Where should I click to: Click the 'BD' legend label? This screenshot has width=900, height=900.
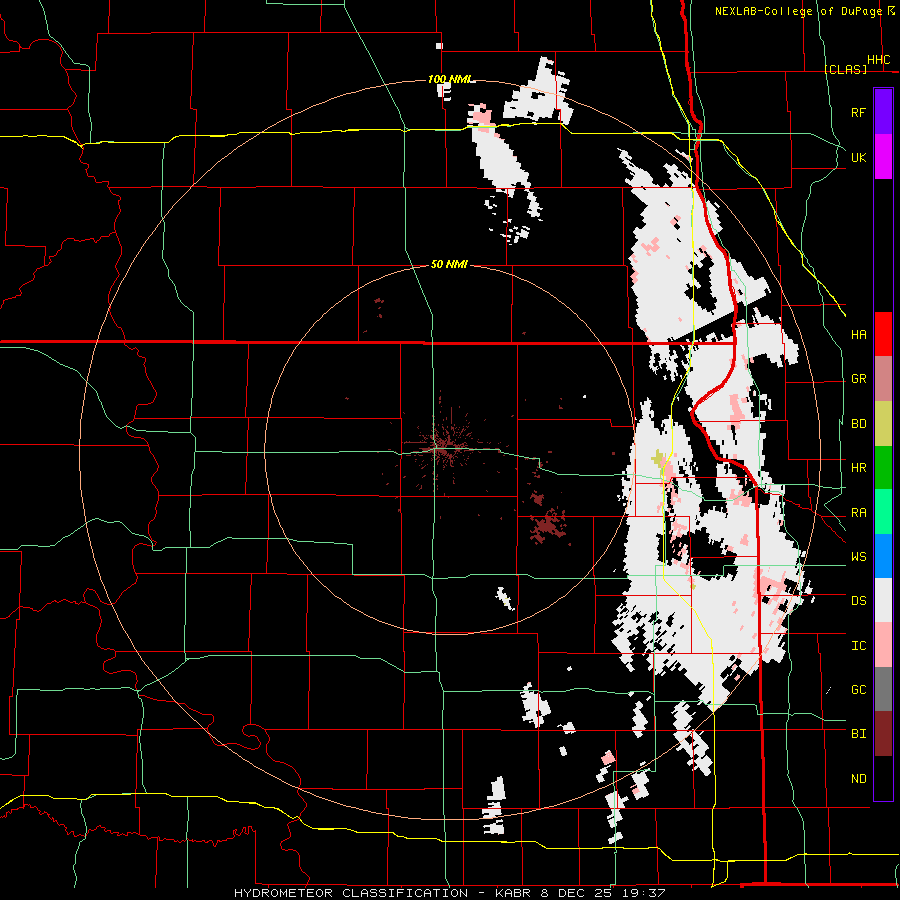(x=858, y=424)
